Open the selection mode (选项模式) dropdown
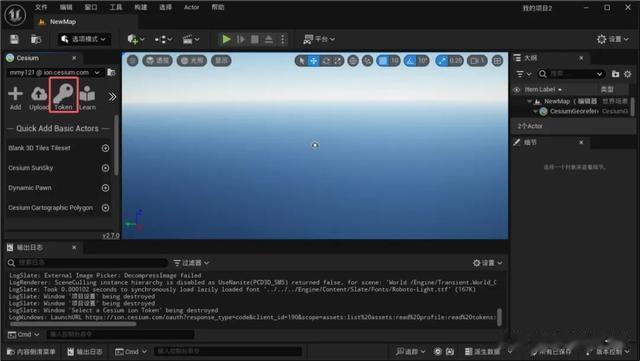640x361 pixels. (x=84, y=39)
